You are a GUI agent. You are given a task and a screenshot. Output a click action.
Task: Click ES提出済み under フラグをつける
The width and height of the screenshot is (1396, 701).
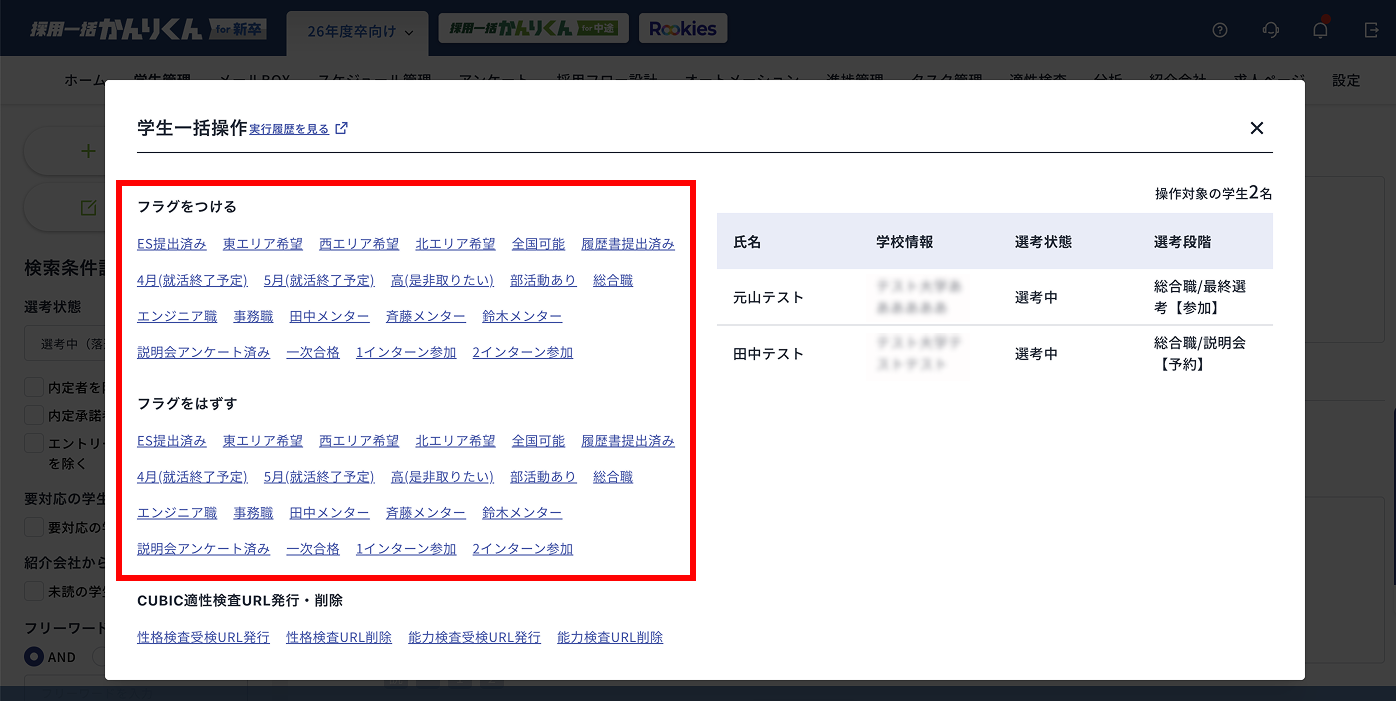pos(172,244)
